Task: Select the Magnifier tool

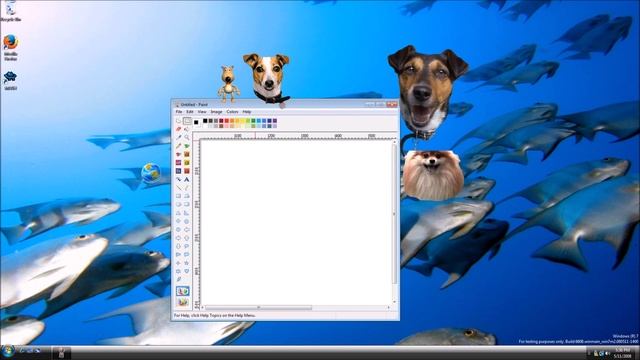Action: coord(187,137)
